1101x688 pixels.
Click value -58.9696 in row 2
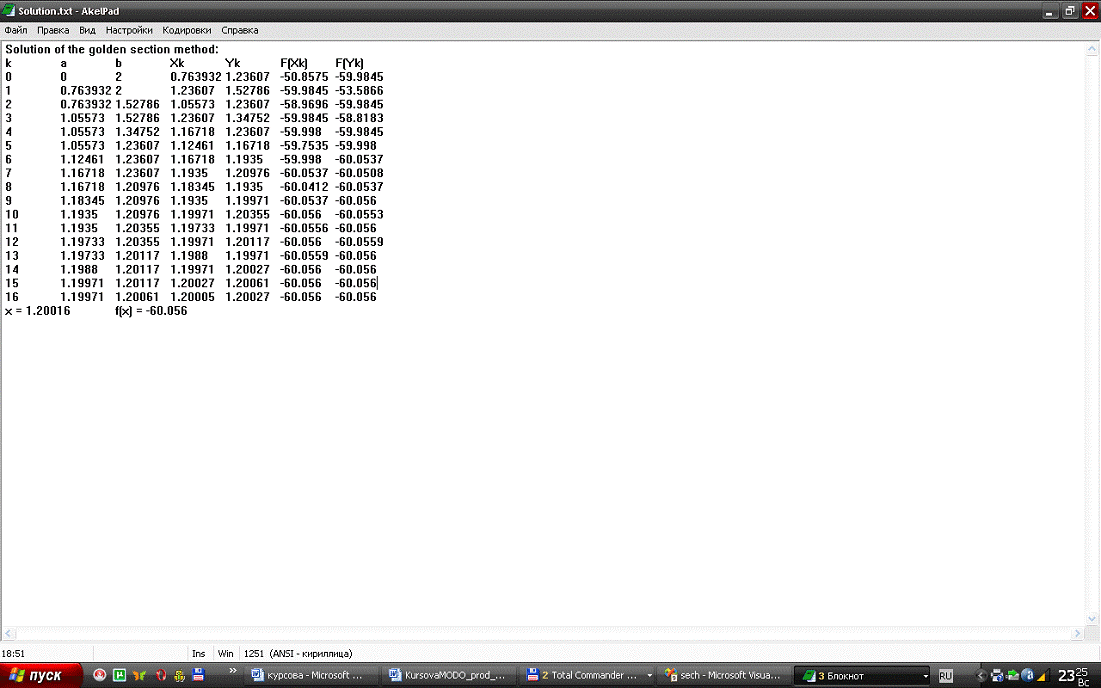(304, 104)
